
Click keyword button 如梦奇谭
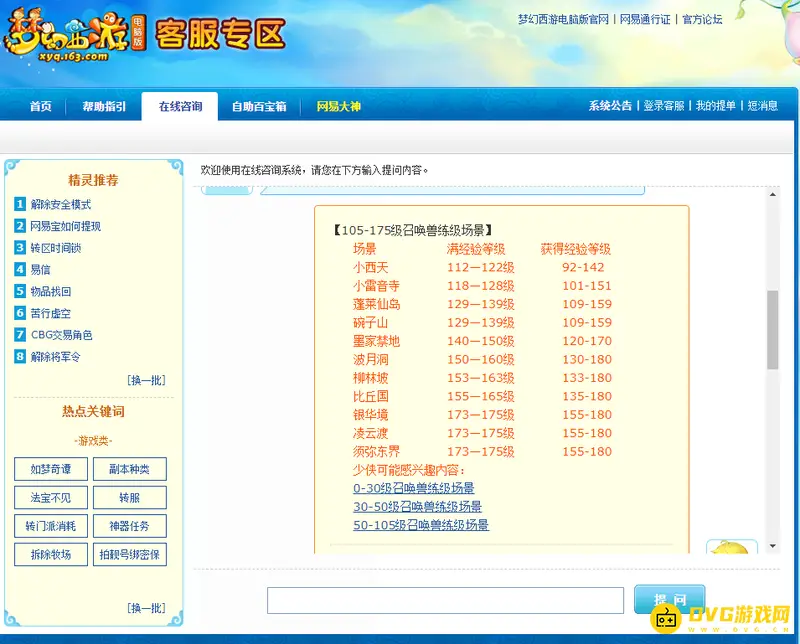pos(51,469)
